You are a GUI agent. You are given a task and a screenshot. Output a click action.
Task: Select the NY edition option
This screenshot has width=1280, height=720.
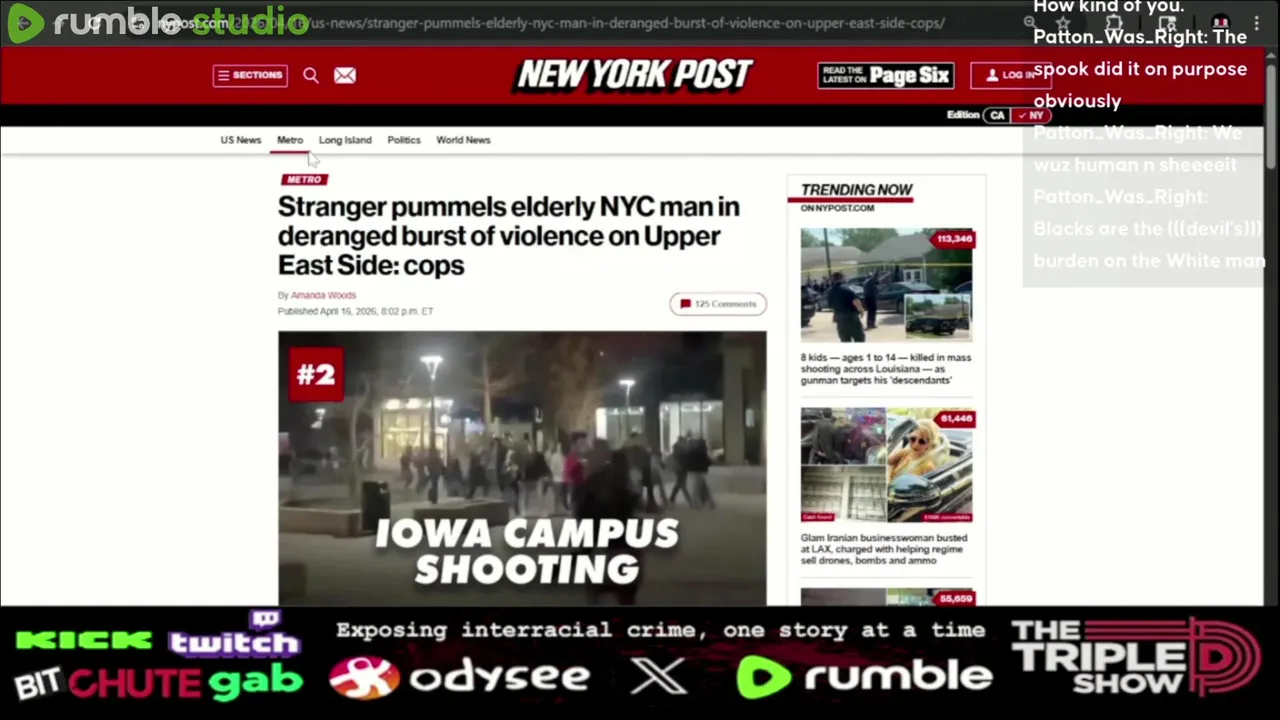click(x=1031, y=115)
